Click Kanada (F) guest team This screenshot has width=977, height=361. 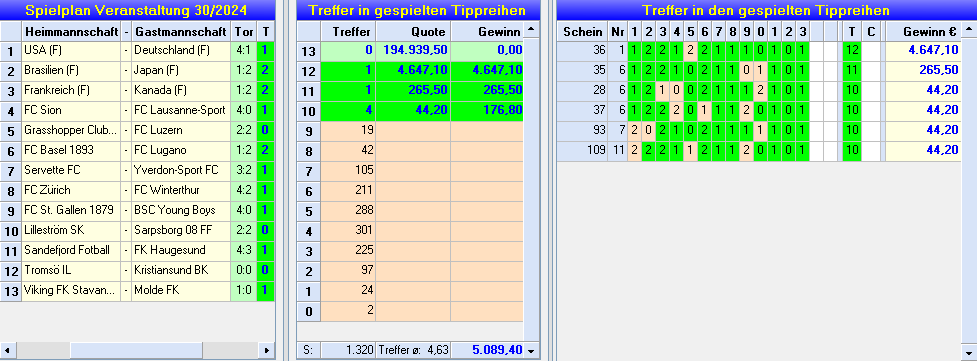[x=181, y=90]
